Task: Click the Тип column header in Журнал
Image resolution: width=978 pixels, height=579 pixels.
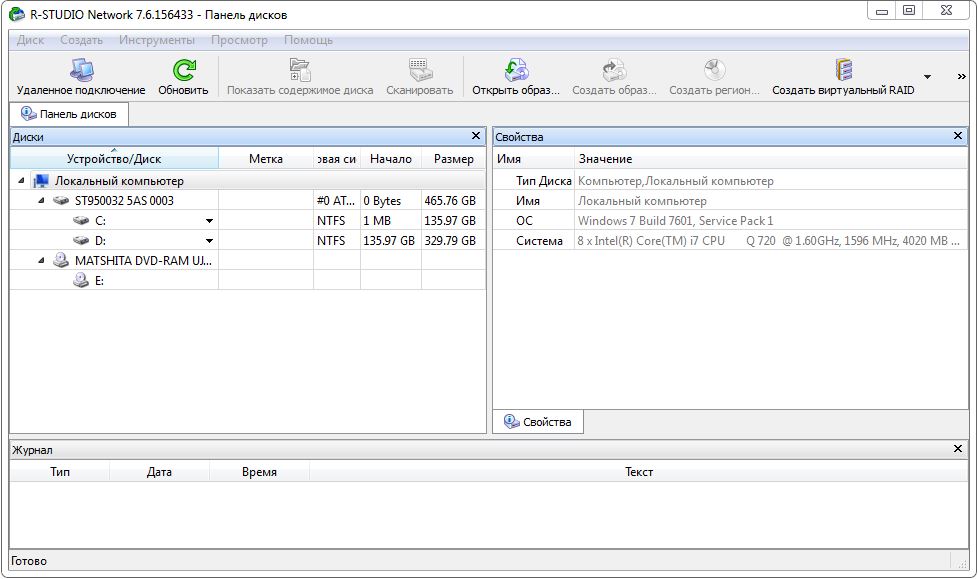Action: pyautogui.click(x=60, y=472)
